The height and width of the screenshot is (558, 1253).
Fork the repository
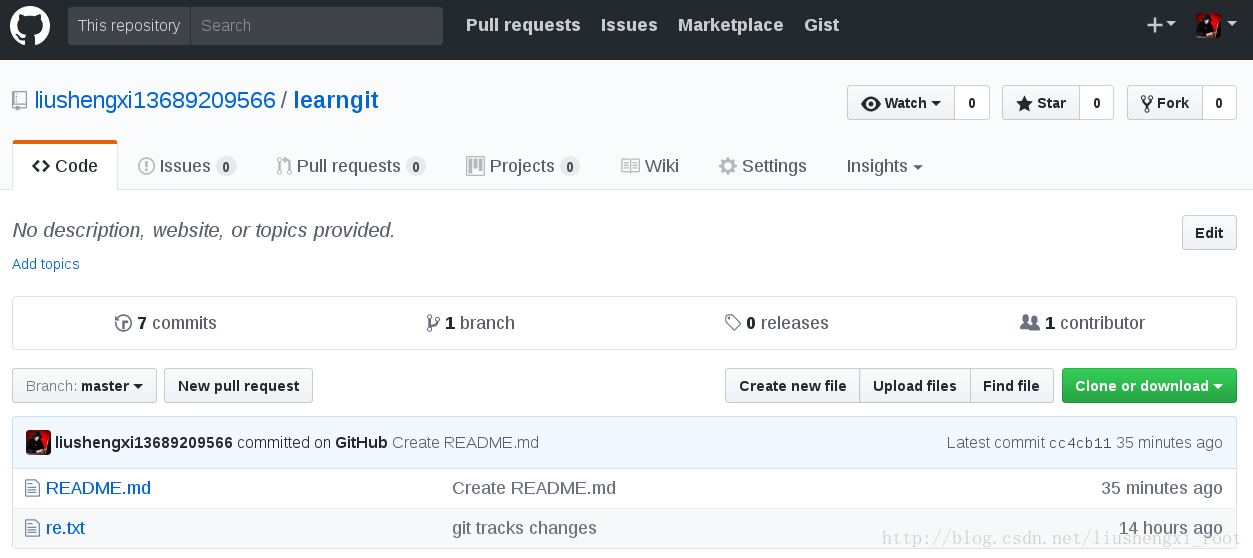1164,103
